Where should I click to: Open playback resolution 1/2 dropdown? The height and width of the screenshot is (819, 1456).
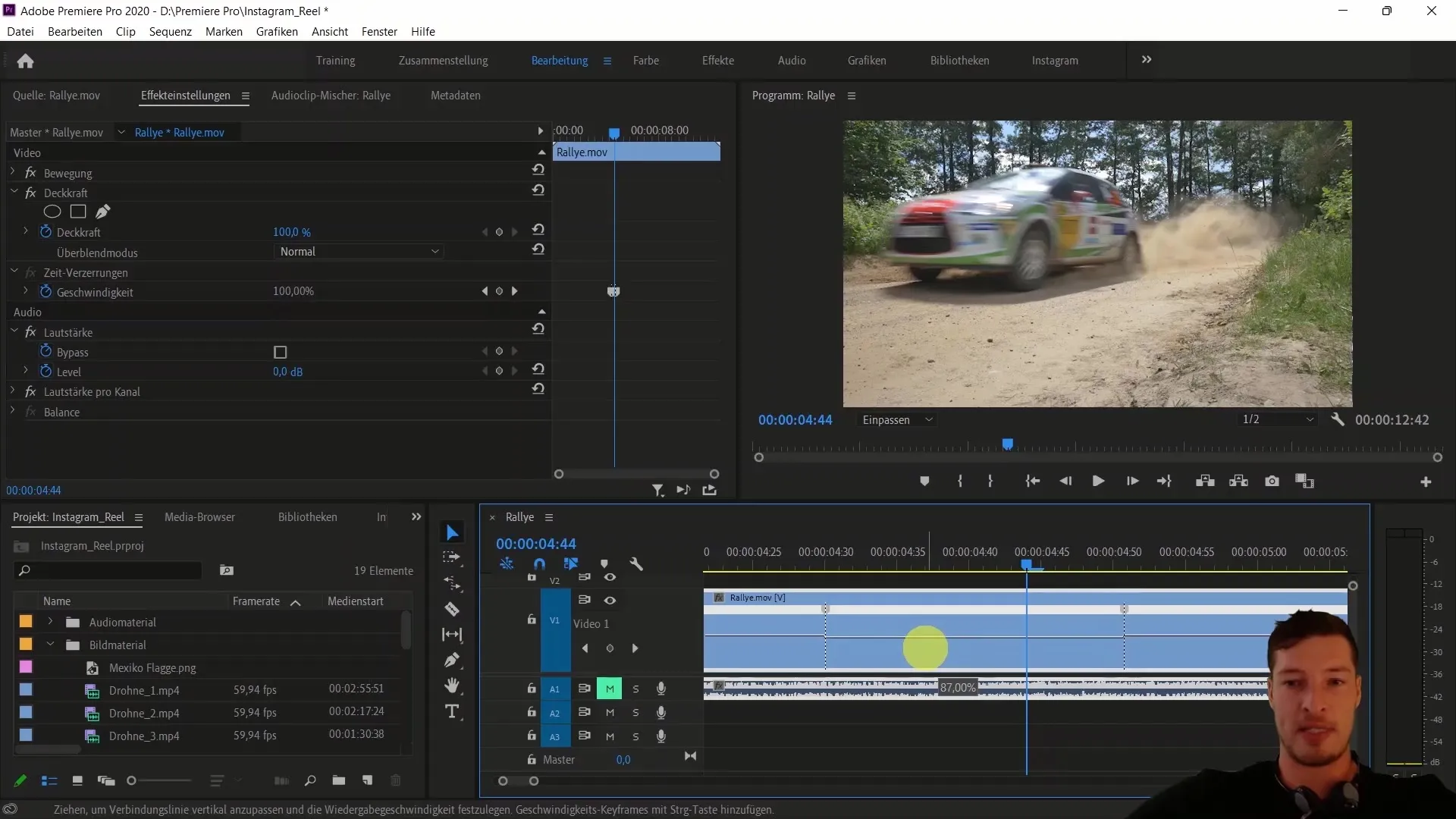[x=1277, y=419]
